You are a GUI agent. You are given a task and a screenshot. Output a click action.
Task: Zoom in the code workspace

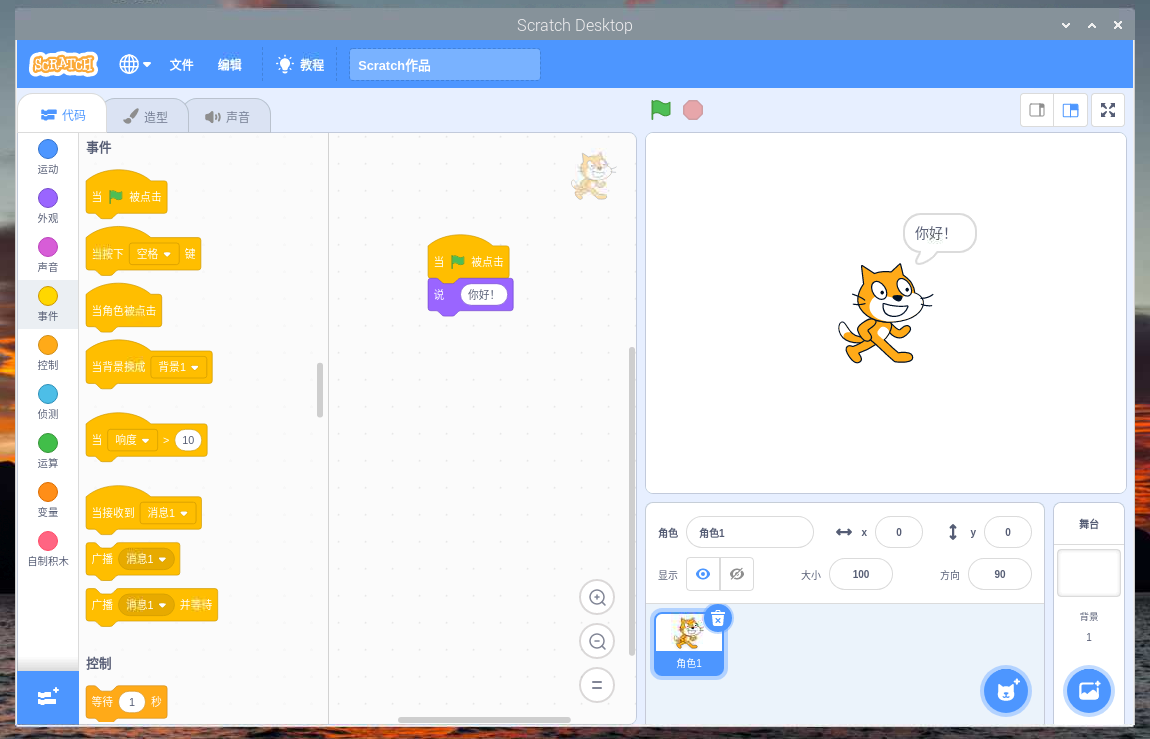597,597
